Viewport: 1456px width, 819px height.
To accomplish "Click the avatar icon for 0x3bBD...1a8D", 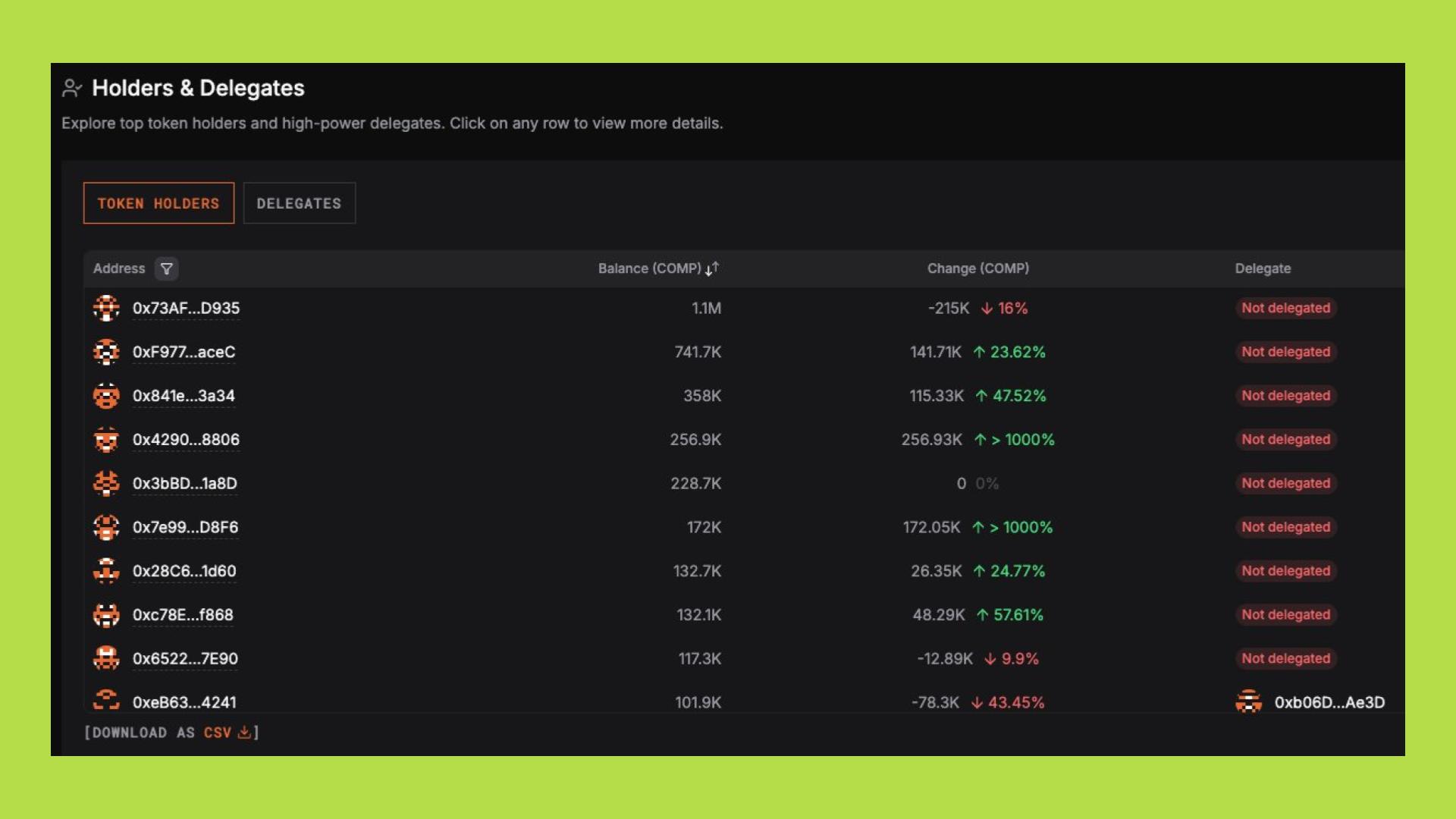I will coord(106,483).
